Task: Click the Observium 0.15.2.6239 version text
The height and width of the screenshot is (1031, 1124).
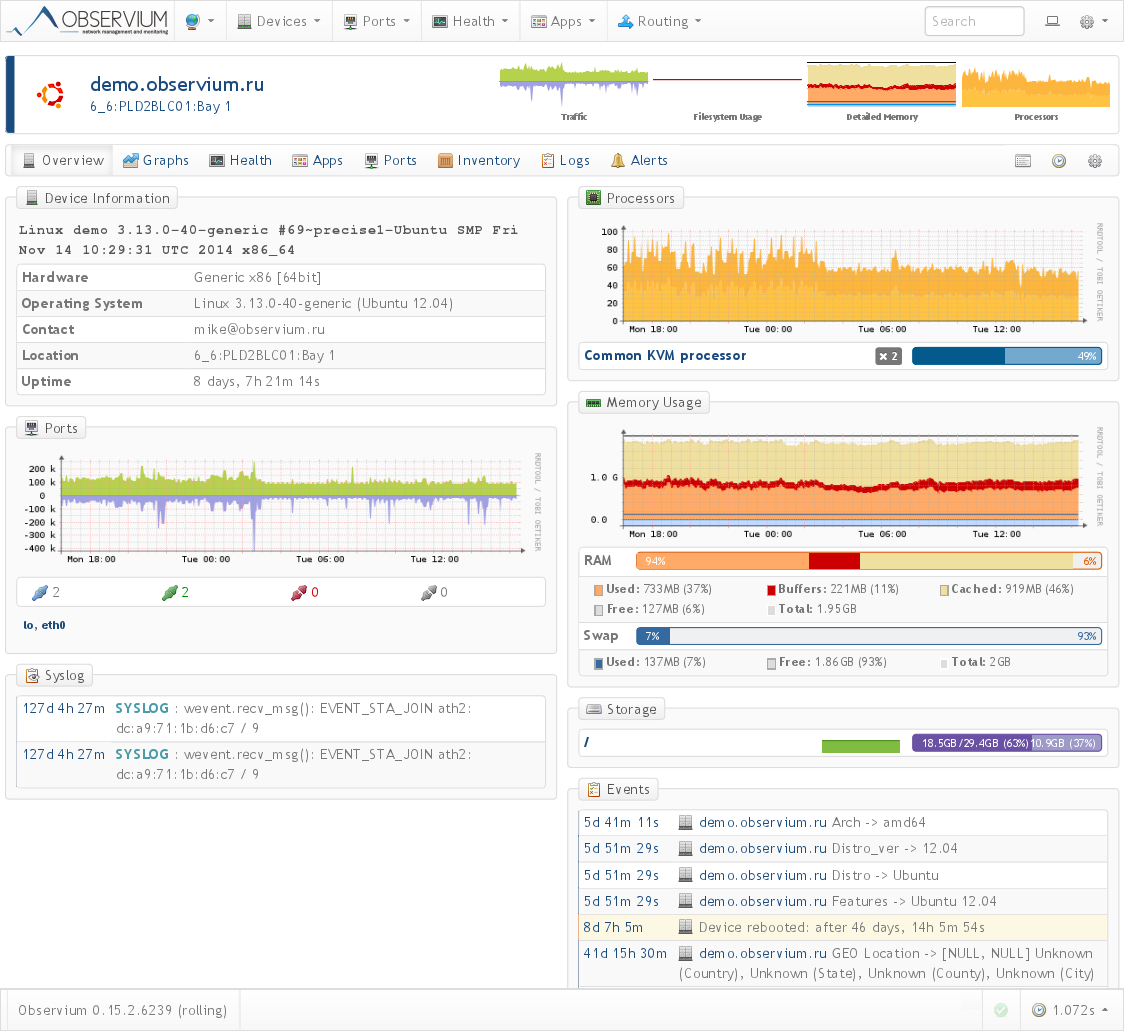Action: tap(123, 1010)
